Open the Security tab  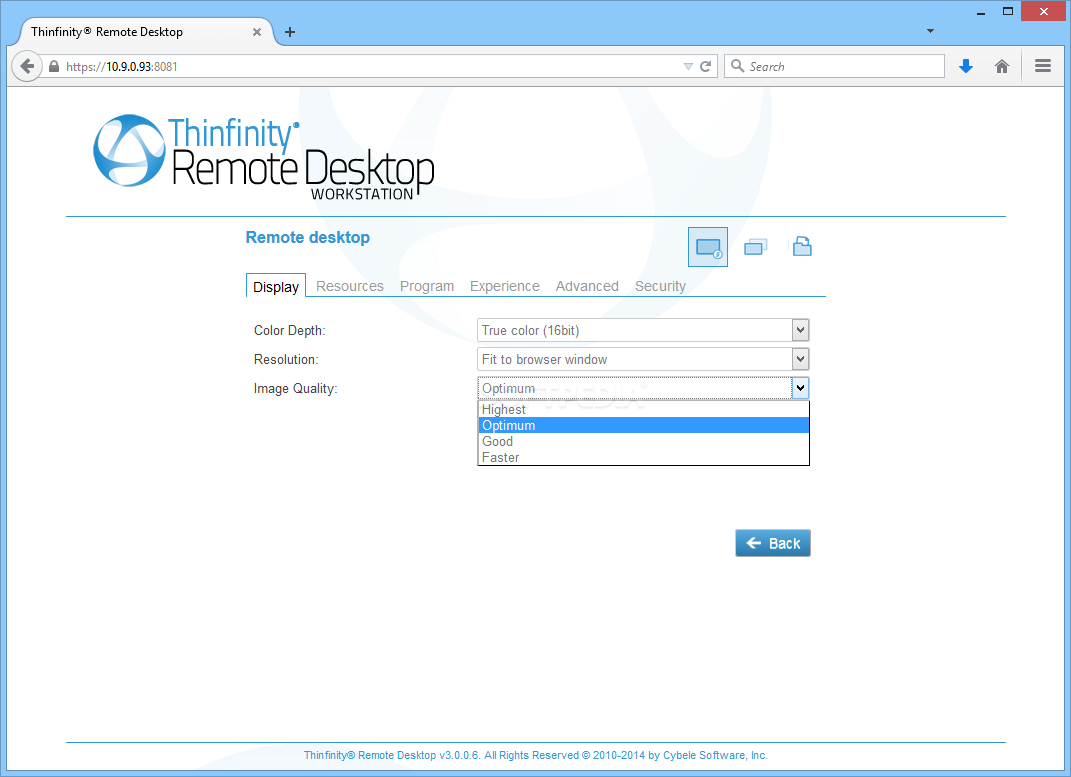point(660,286)
